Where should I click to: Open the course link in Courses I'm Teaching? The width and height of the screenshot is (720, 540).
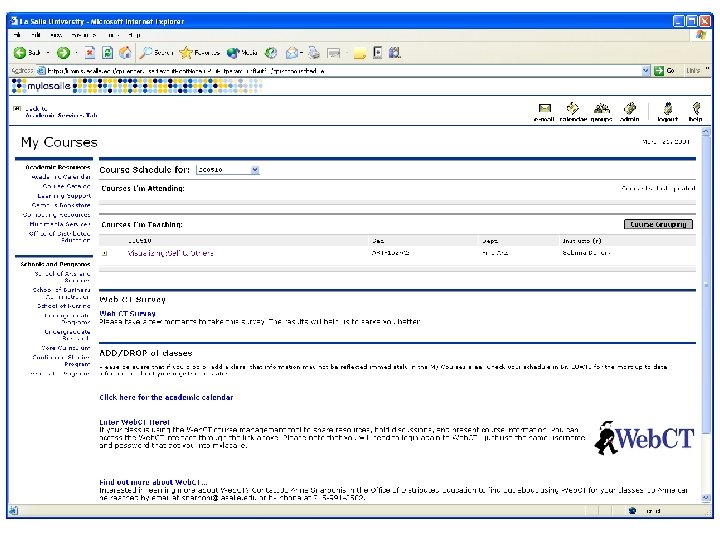click(x=170, y=253)
